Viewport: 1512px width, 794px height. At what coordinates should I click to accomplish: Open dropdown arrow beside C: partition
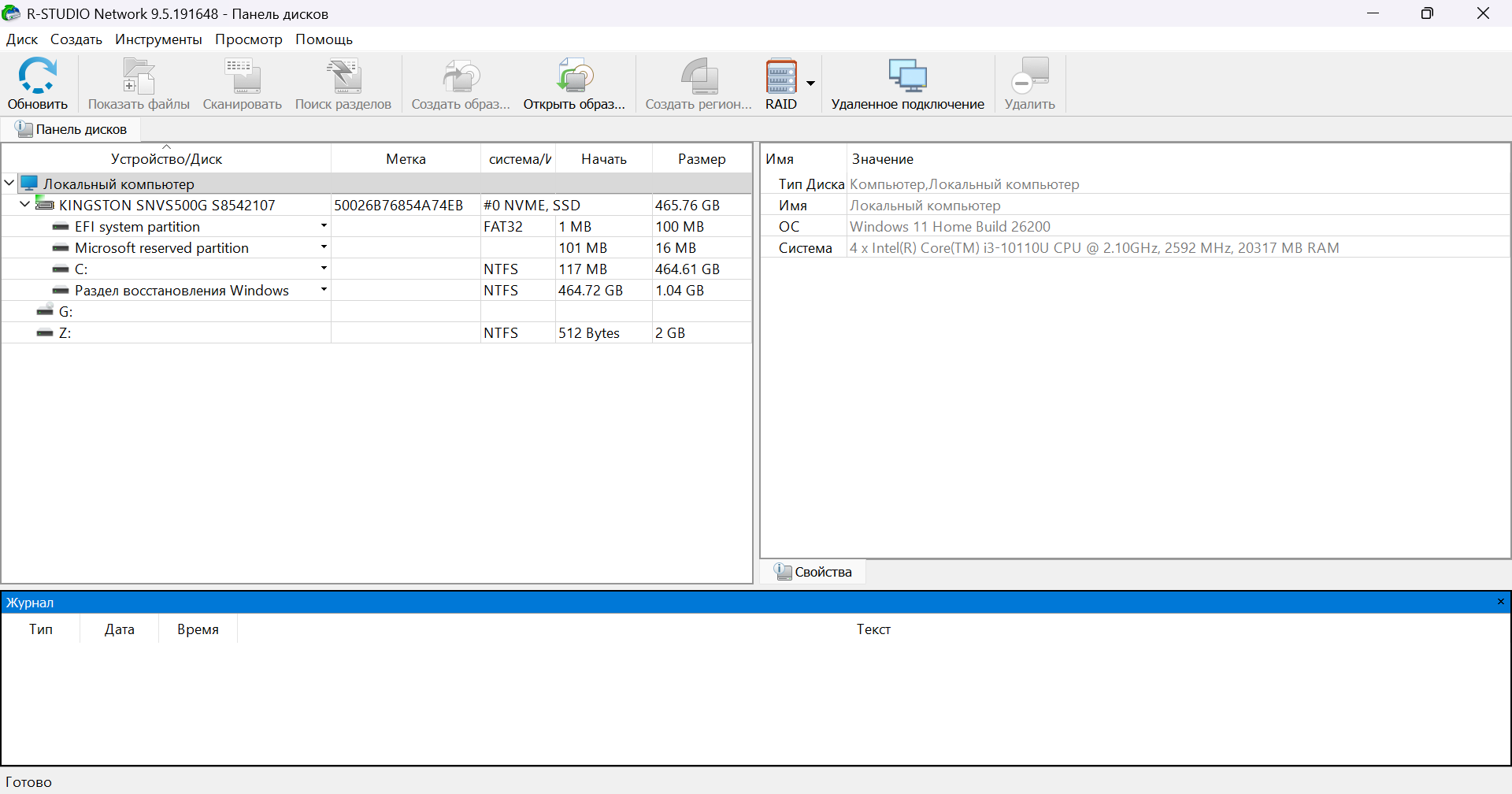pyautogui.click(x=324, y=269)
